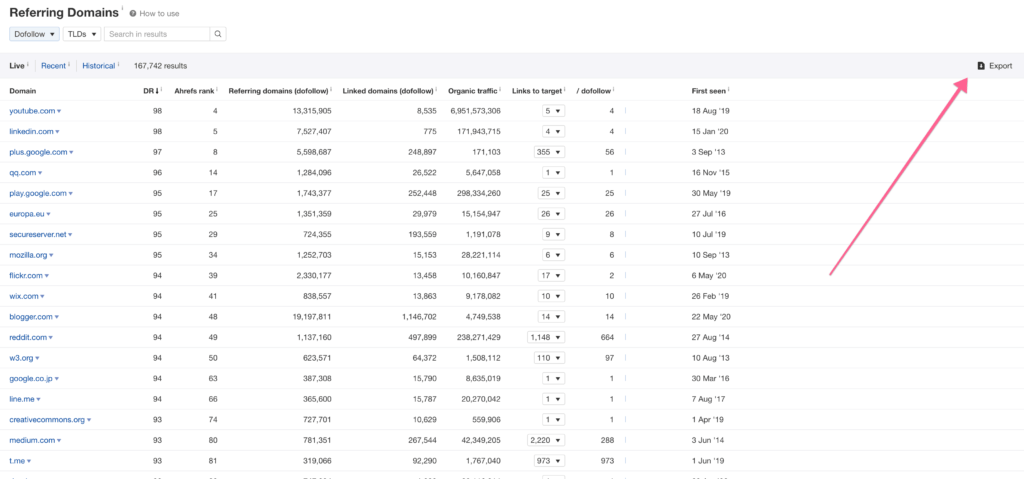The height and width of the screenshot is (479, 1024).
Task: Click the 167,742 results count text
Action: [x=161, y=66]
